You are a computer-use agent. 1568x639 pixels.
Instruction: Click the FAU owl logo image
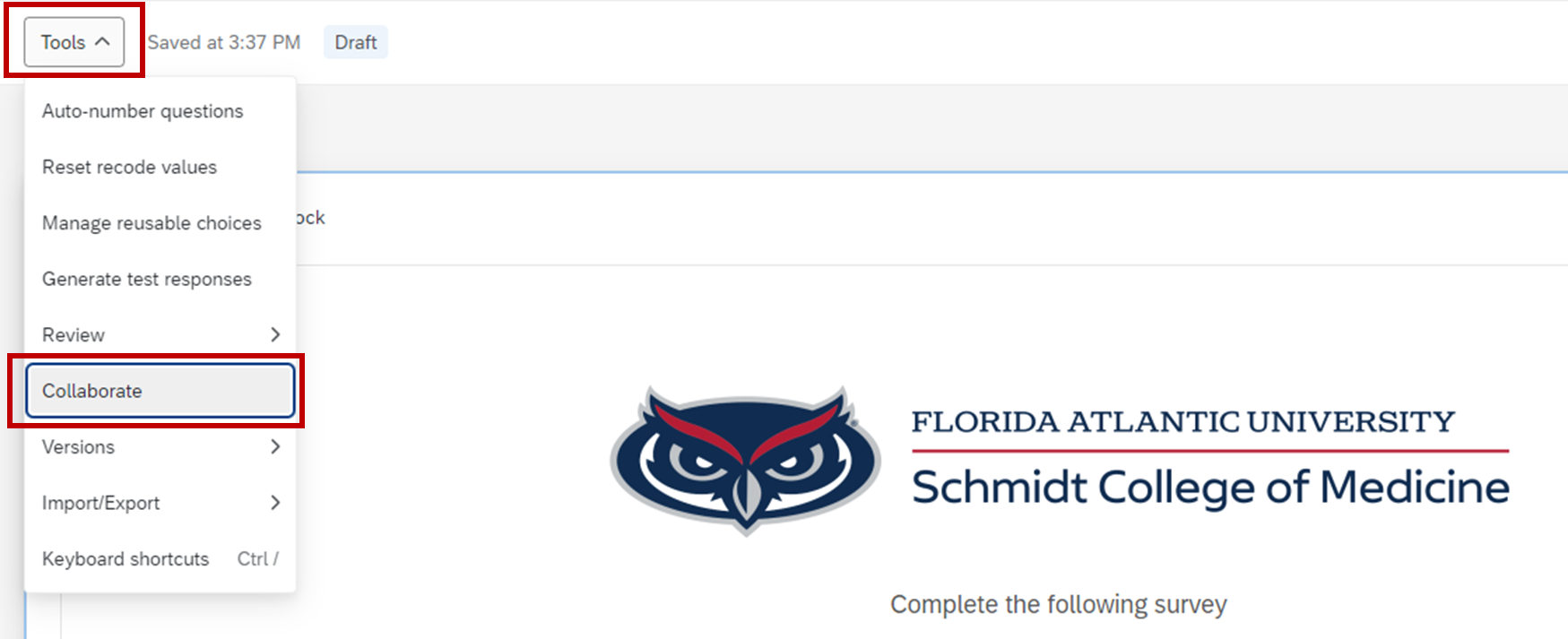pos(746,460)
